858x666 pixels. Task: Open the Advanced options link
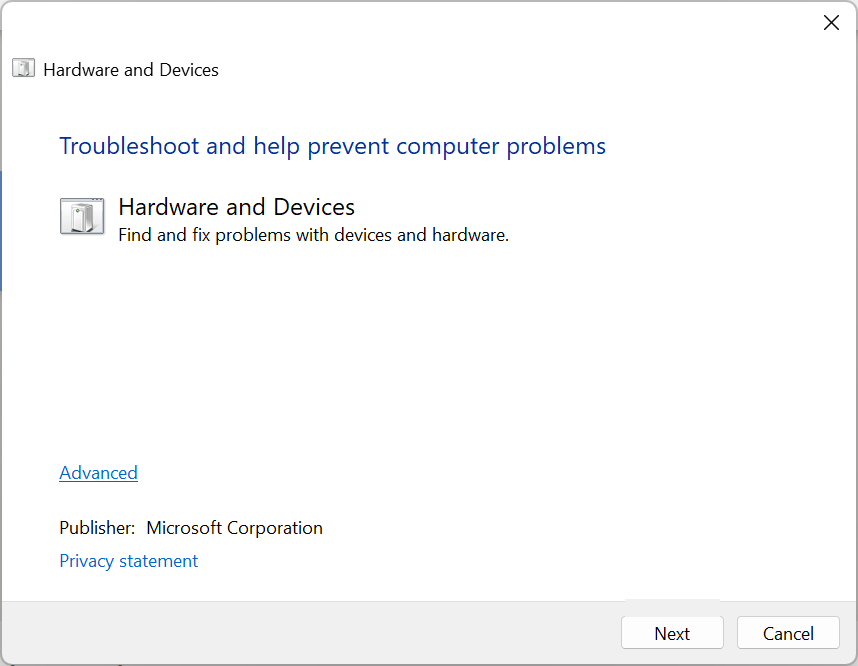point(98,473)
